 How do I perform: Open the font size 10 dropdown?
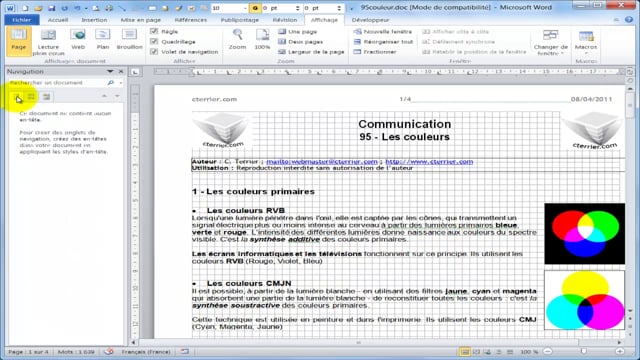pos(245,8)
